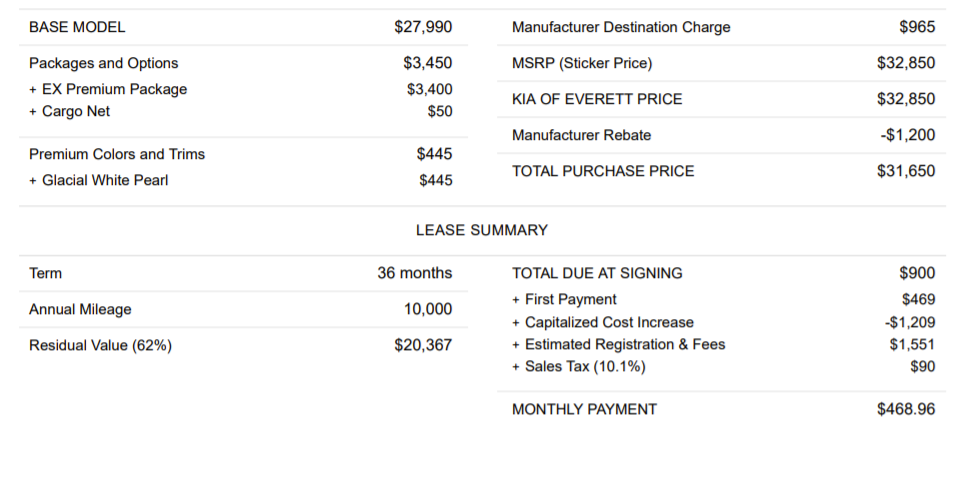
Task: Select Manufacturer Destination Charge row
Action: 721,27
